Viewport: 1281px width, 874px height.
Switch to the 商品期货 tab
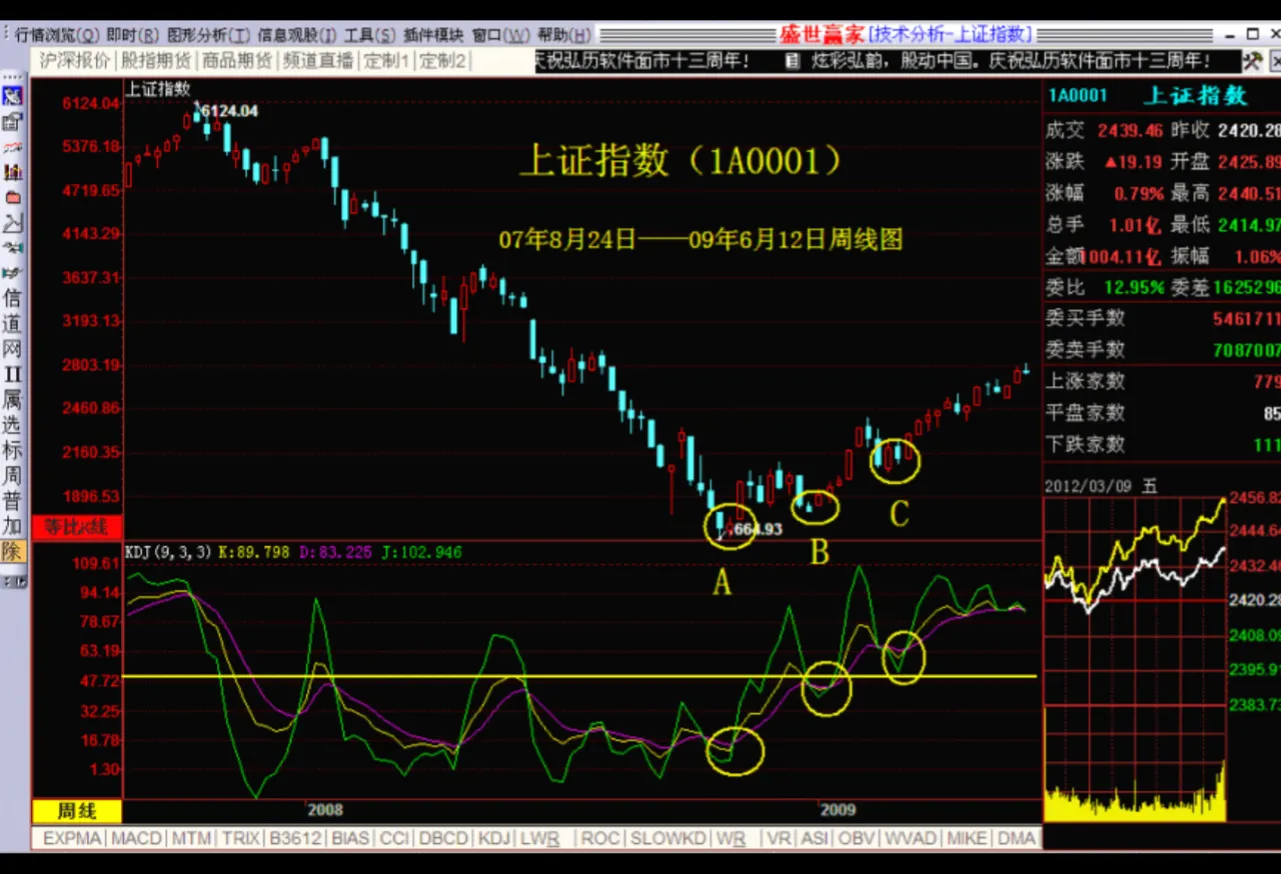coord(237,61)
